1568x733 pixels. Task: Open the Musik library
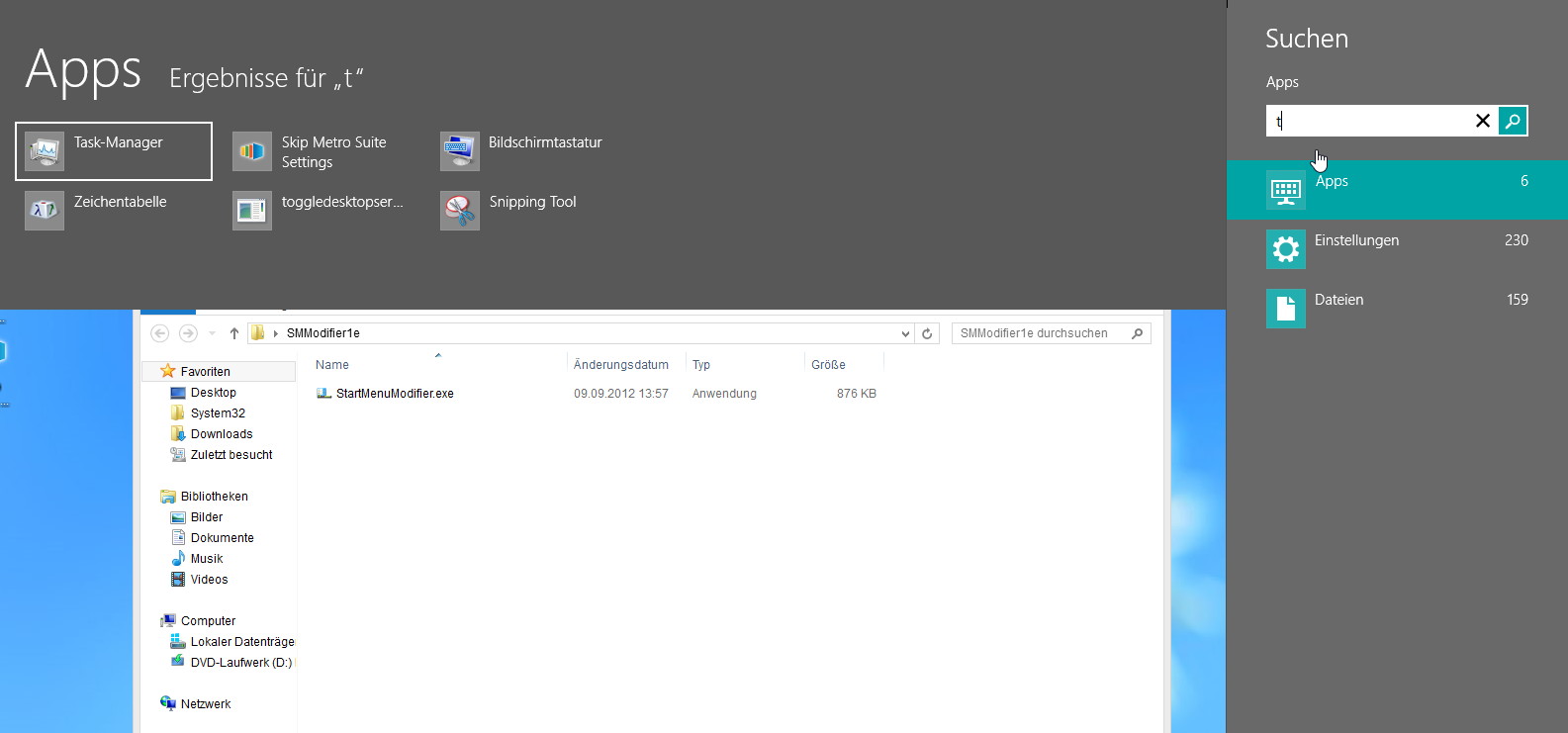206,559
